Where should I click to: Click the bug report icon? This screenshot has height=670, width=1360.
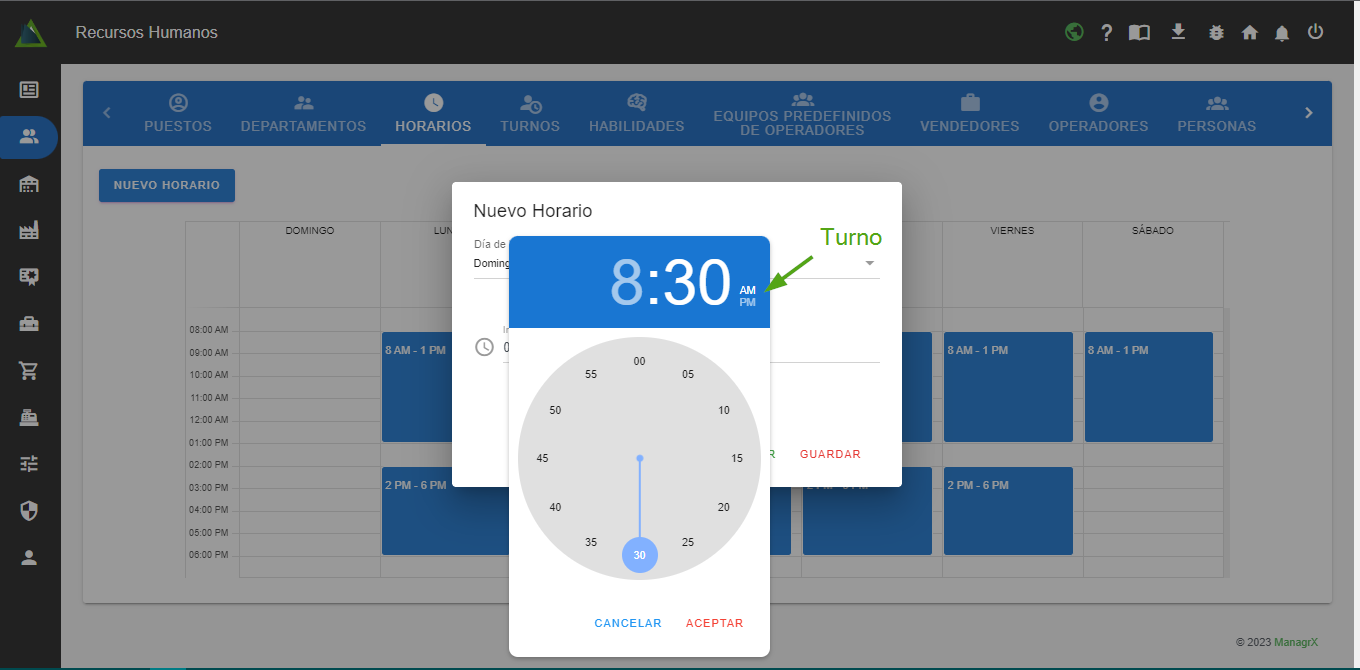1216,32
